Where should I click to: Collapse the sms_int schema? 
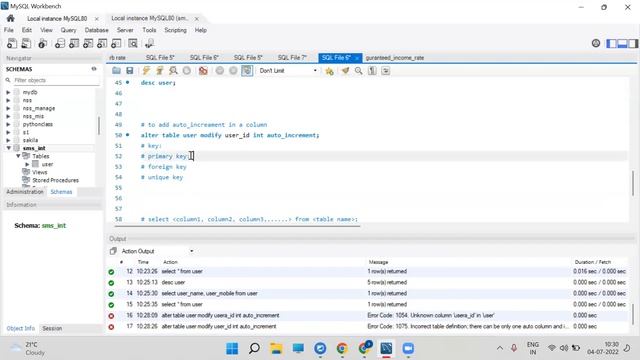pos(8,148)
